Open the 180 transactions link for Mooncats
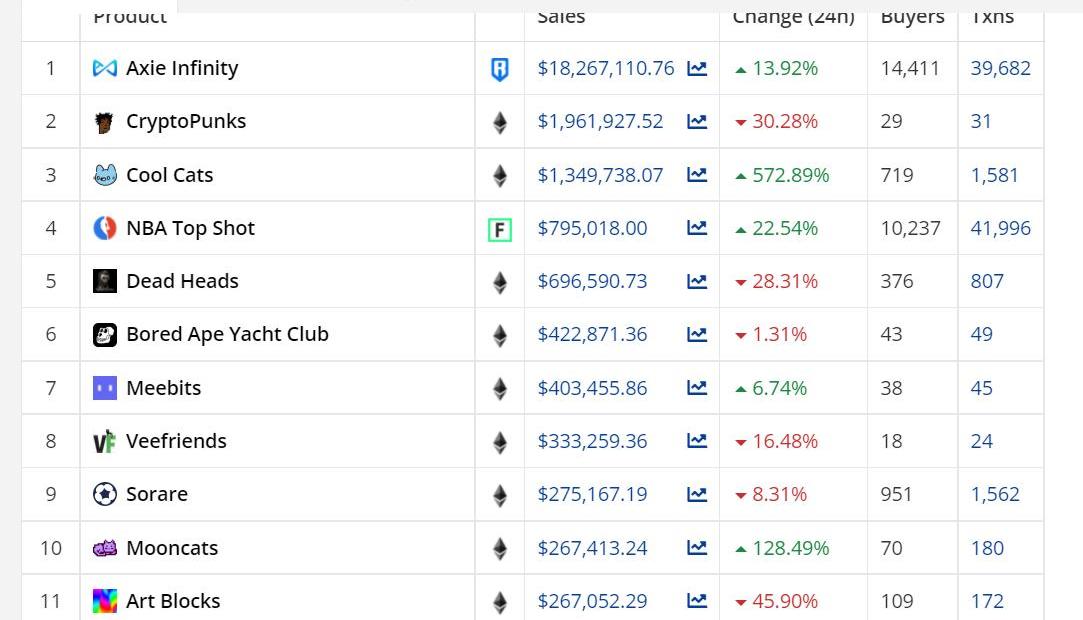This screenshot has height=620, width=1083. [x=987, y=548]
